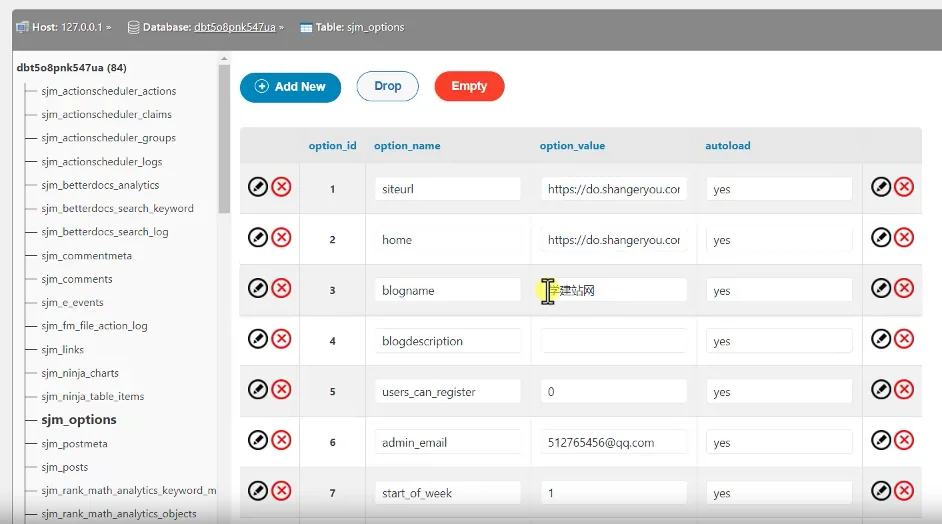
Task: Open the sjm_links table from sidebar
Action: [x=63, y=349]
